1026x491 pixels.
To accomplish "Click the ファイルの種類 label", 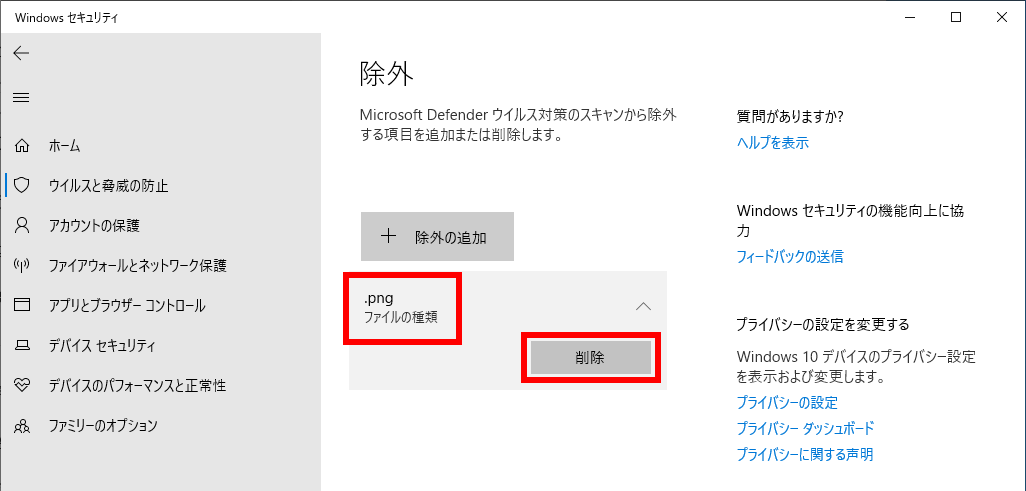I will click(400, 318).
